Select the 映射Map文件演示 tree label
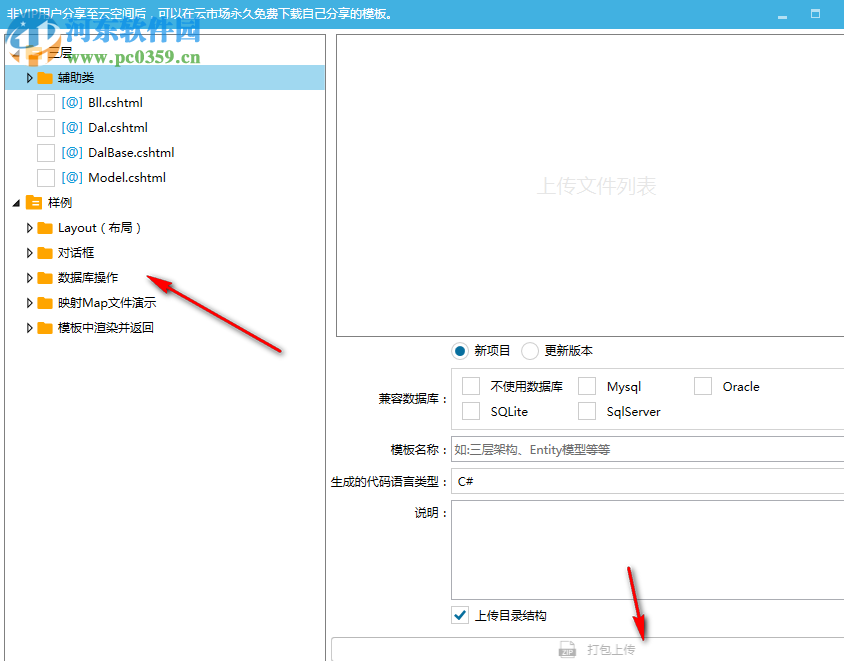The width and height of the screenshot is (844, 661). (107, 303)
